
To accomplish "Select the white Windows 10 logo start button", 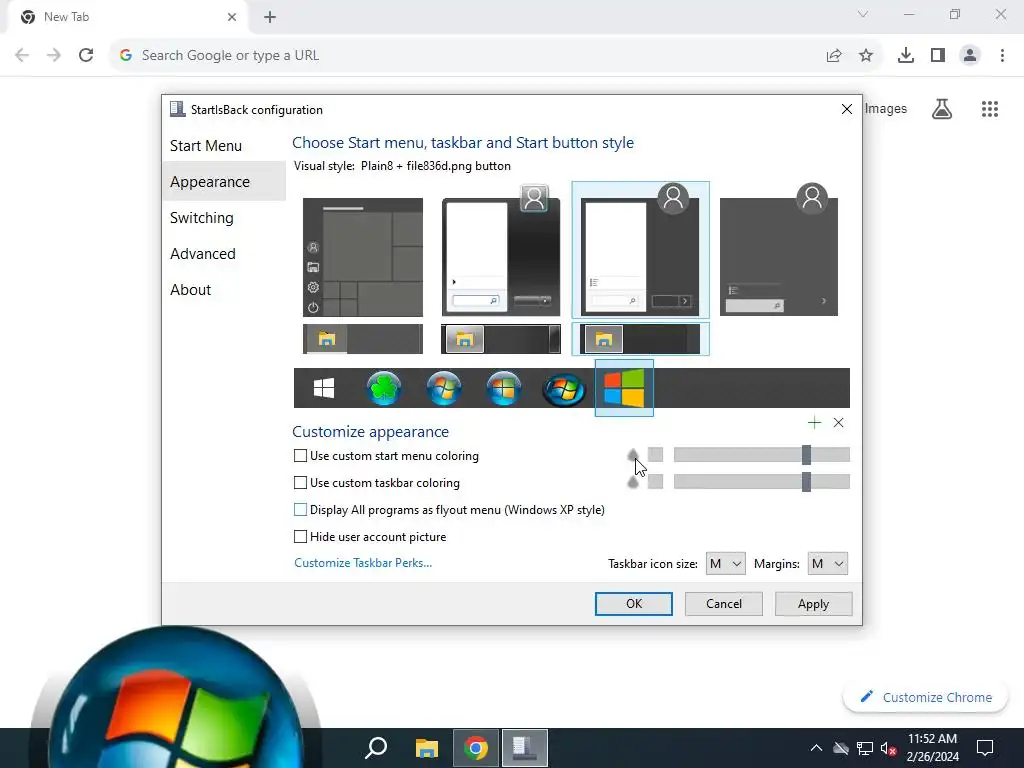I will coord(324,388).
